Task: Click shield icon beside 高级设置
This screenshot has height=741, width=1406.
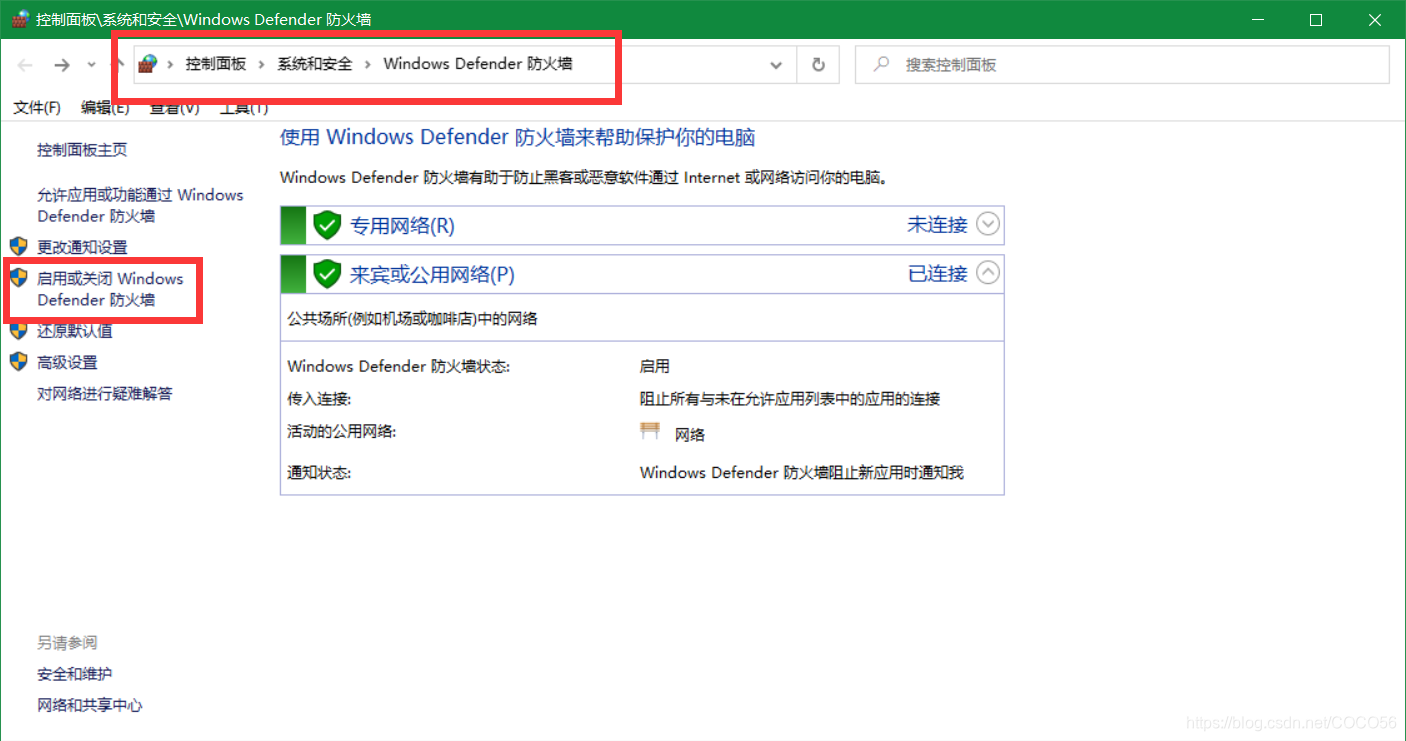Action: 18,362
